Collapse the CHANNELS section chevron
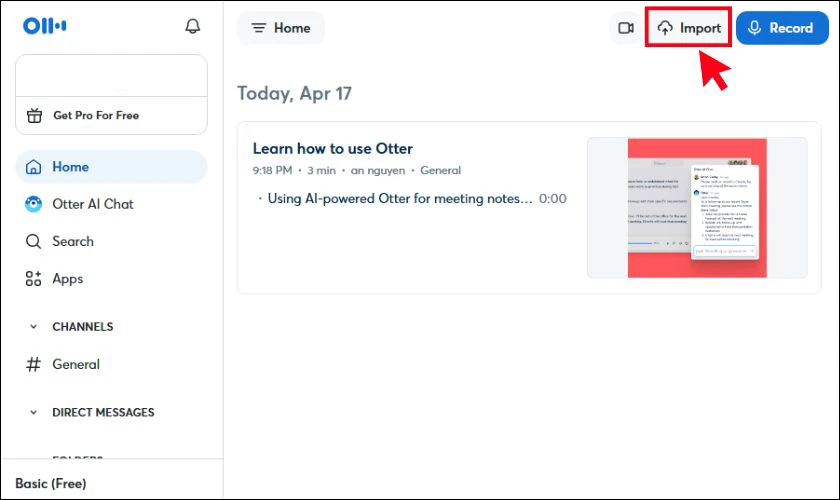The image size is (840, 500). click(33, 326)
